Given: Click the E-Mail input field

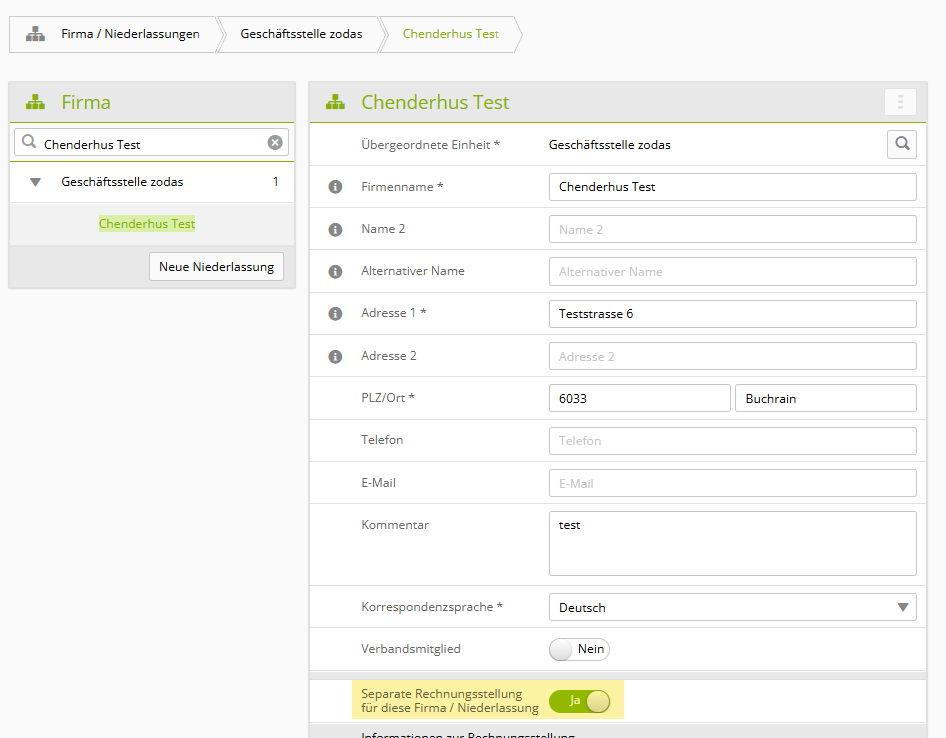Looking at the screenshot, I should coord(732,483).
